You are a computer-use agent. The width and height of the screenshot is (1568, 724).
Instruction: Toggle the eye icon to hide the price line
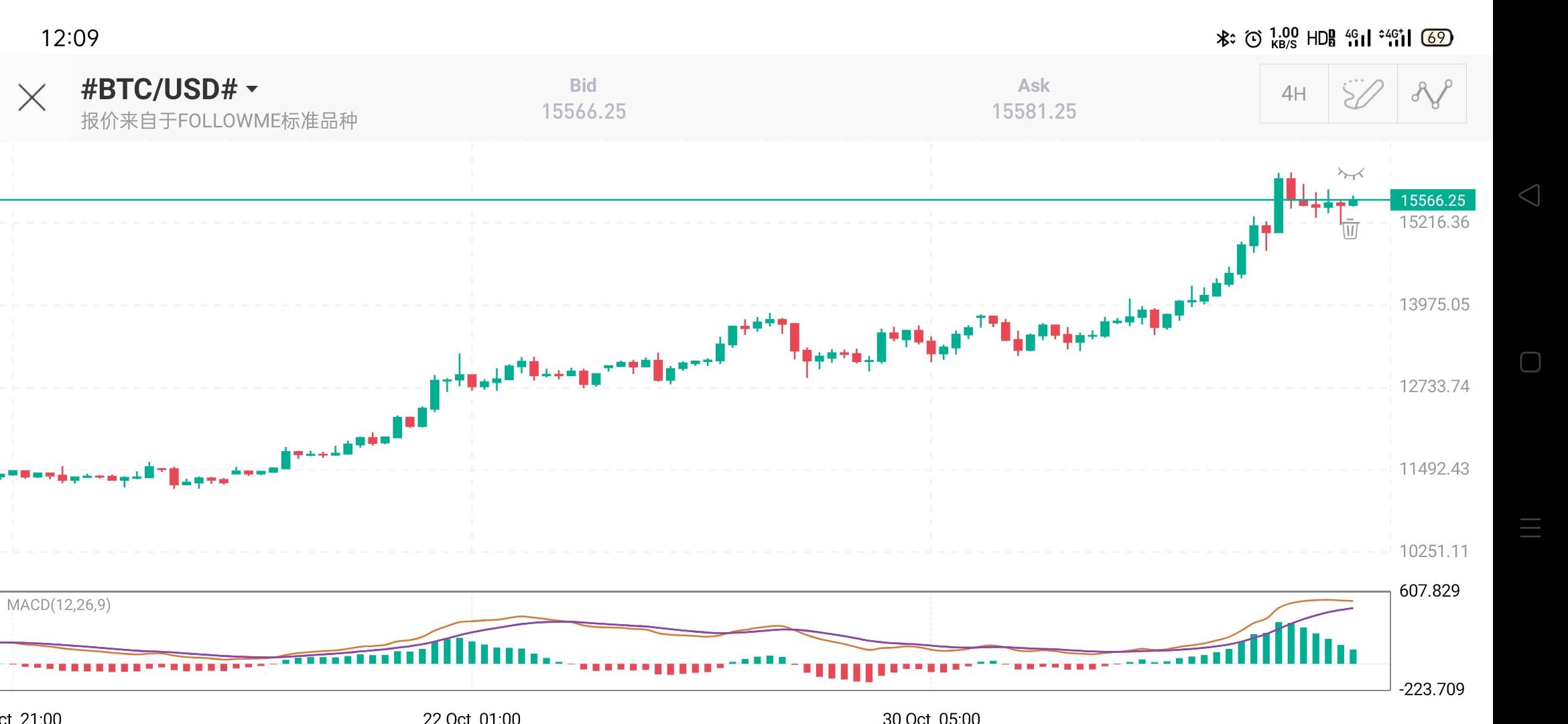pyautogui.click(x=1350, y=174)
